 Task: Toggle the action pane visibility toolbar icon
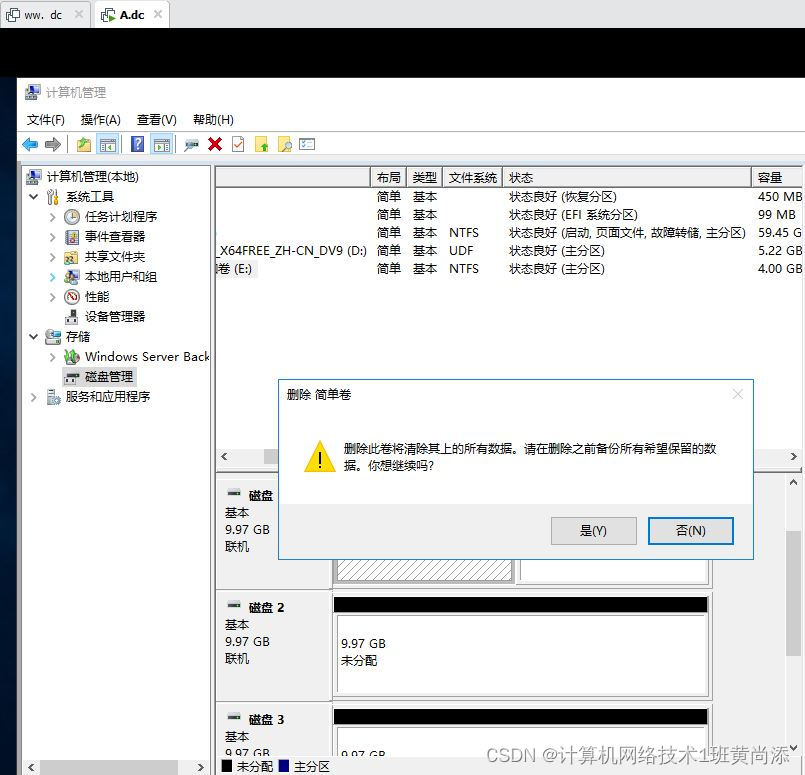[162, 143]
